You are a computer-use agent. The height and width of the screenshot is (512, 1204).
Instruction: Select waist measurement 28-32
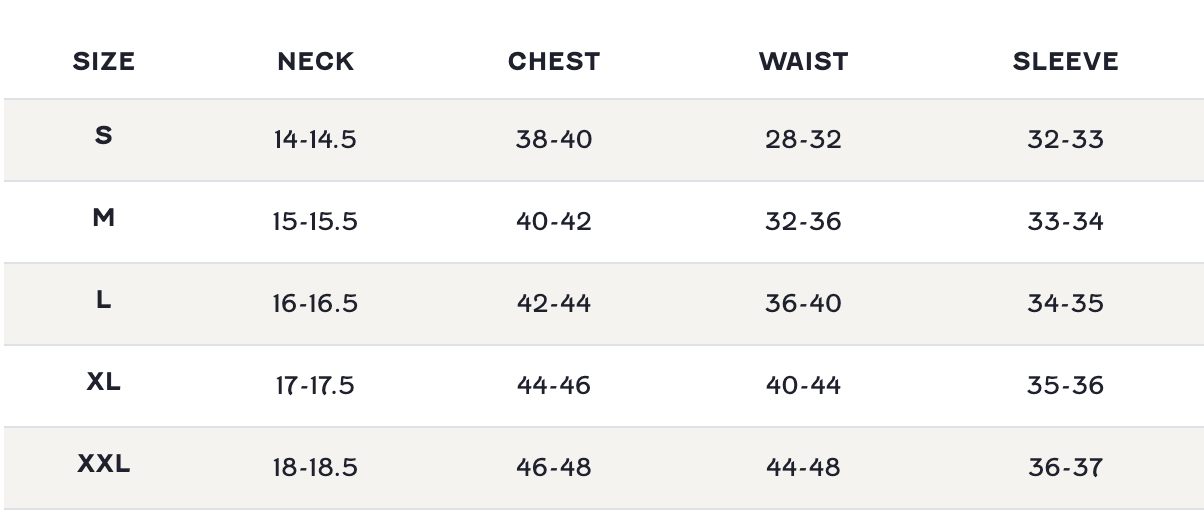[803, 139]
